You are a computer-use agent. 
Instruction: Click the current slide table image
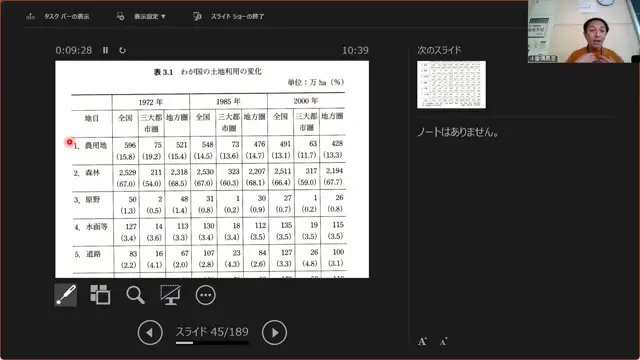coord(212,169)
